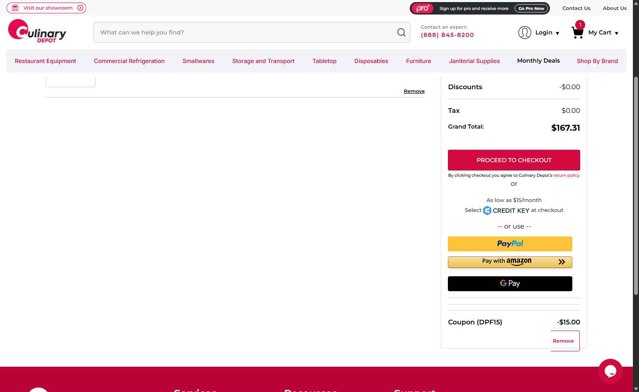639x392 pixels.
Task: Remove the item from cart list
Action: (414, 91)
